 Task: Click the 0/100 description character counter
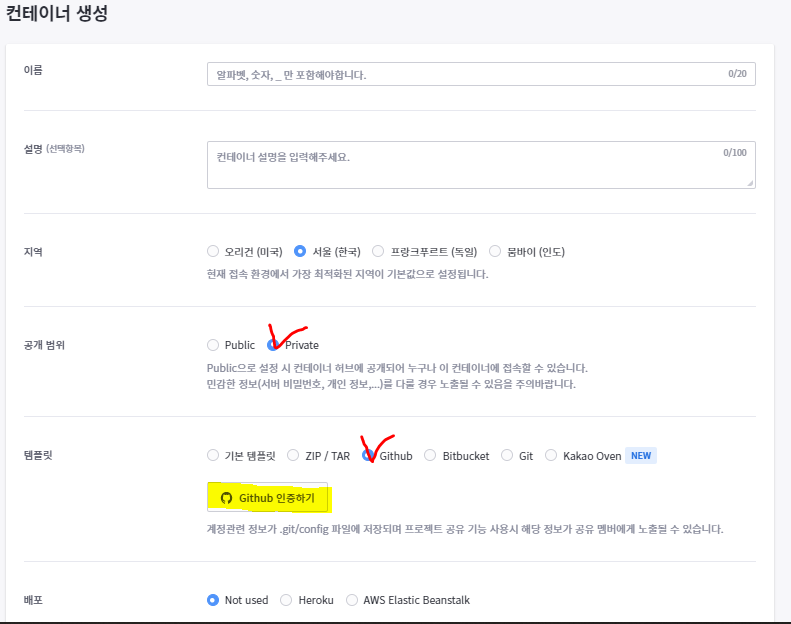[x=734, y=152]
